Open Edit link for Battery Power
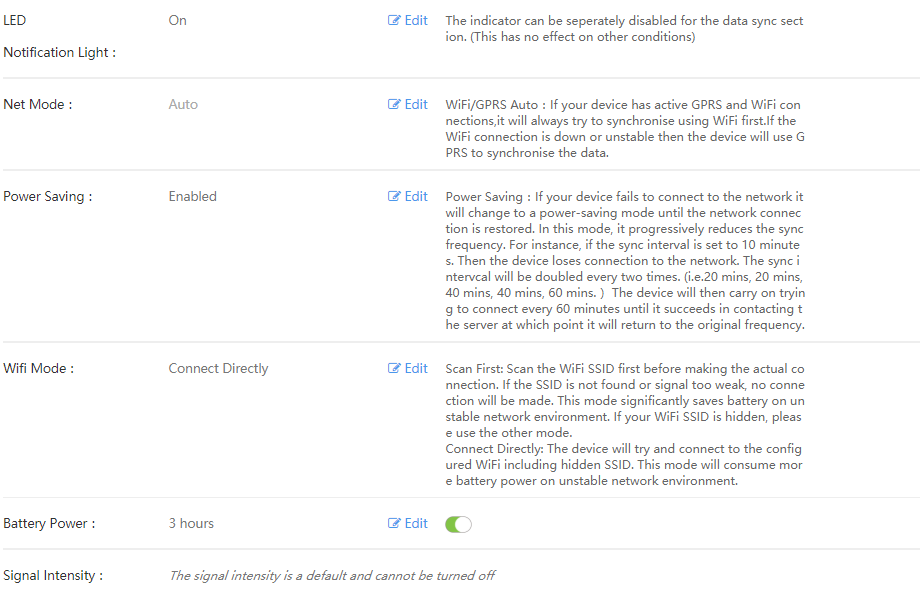Viewport: 920px width, 593px height. coord(408,523)
